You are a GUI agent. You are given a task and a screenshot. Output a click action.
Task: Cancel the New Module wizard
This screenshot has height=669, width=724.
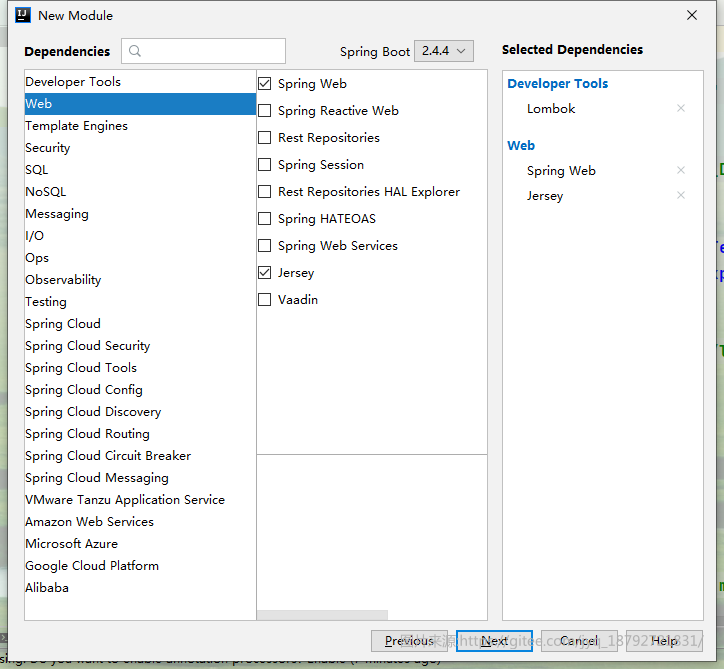(579, 641)
